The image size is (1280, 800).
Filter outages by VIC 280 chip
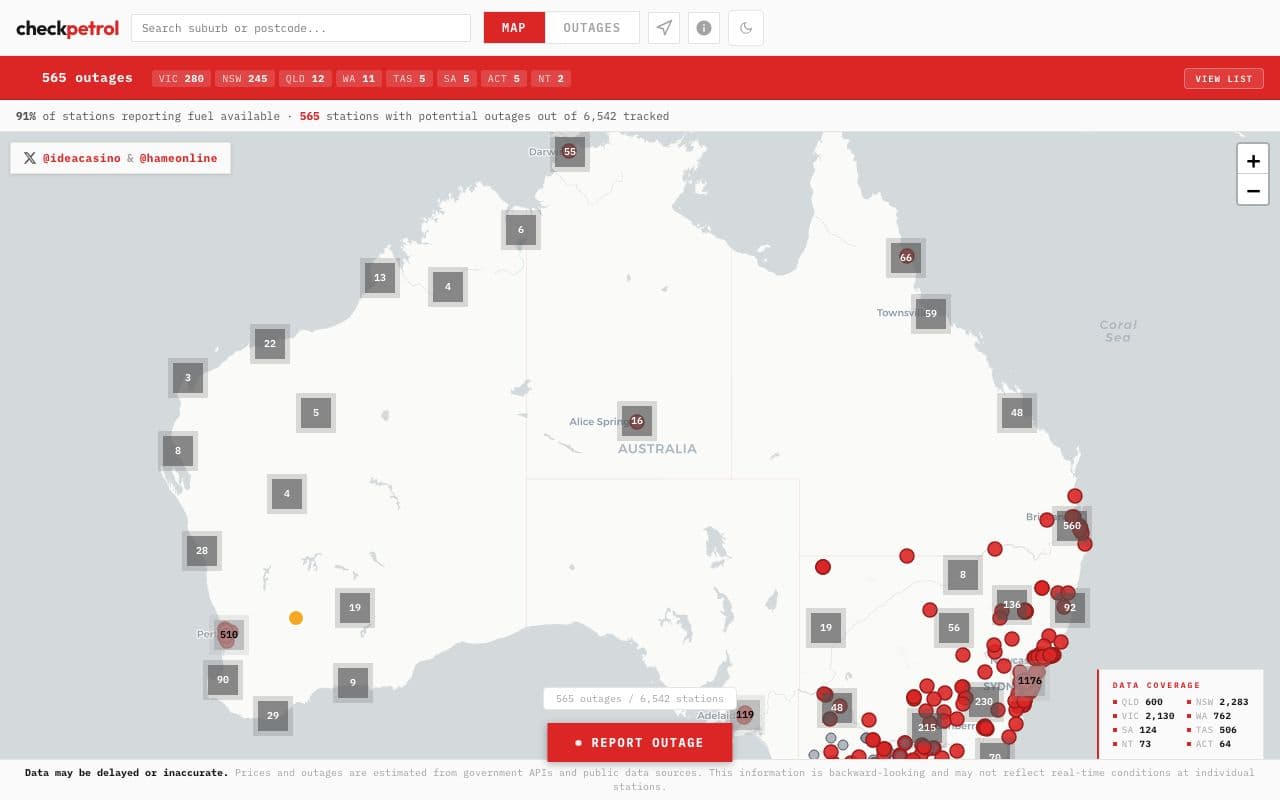pos(181,78)
